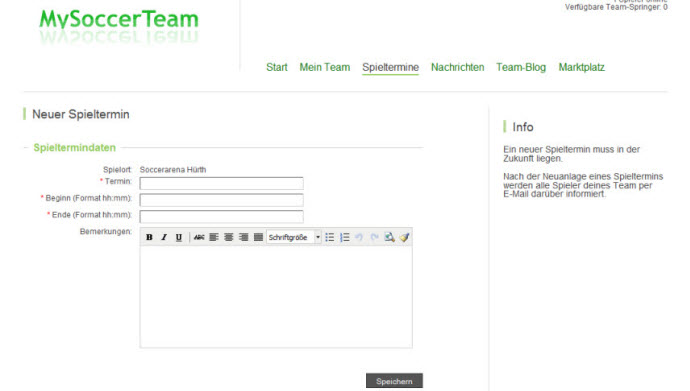Click the 'Soccerarena Hürth' location text

(173, 170)
